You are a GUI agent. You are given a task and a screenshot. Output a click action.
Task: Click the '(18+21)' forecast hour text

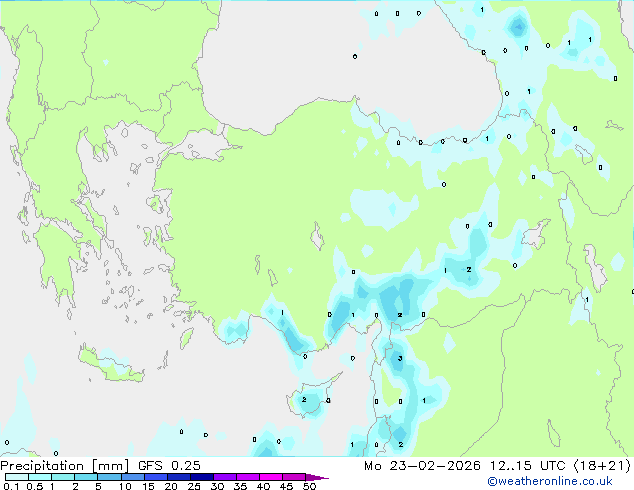tap(602, 466)
